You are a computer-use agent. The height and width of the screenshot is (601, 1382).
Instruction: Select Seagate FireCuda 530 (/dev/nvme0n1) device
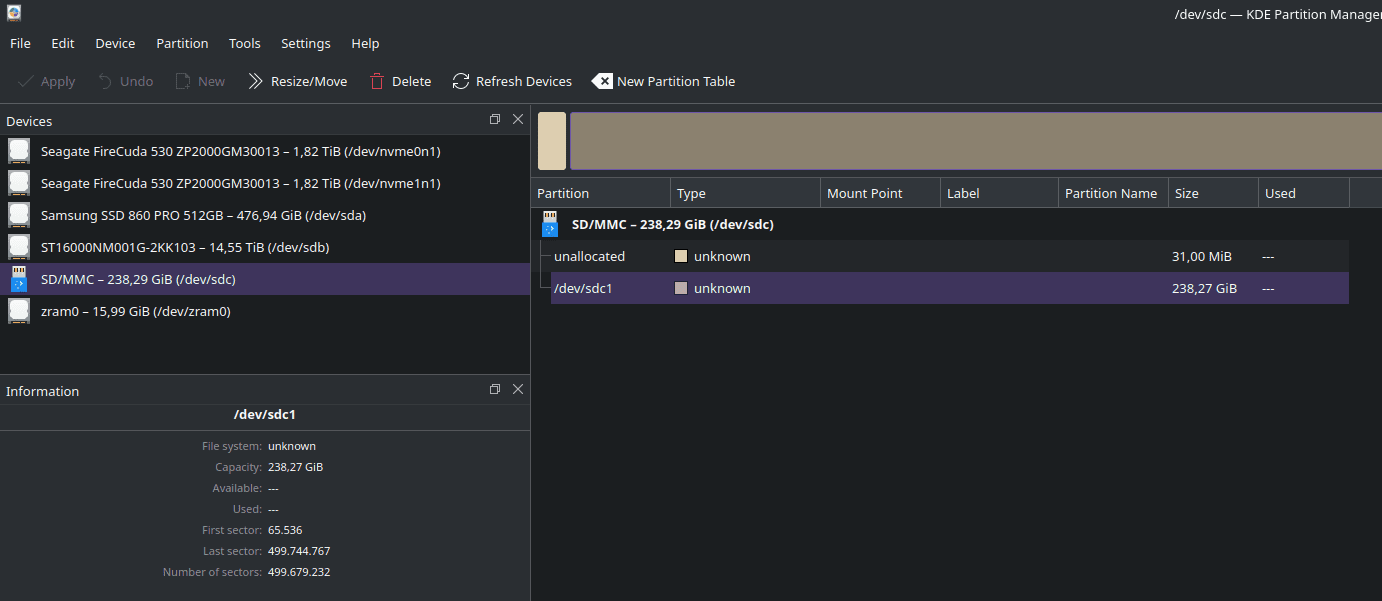click(x=265, y=151)
